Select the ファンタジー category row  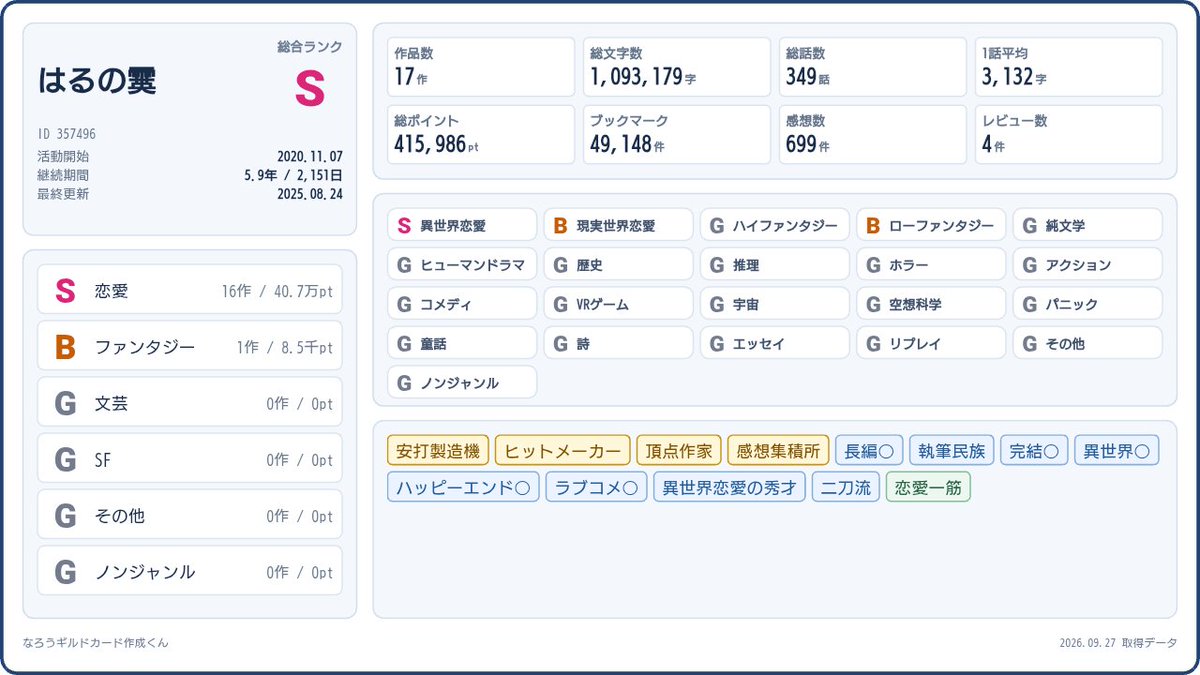click(189, 347)
